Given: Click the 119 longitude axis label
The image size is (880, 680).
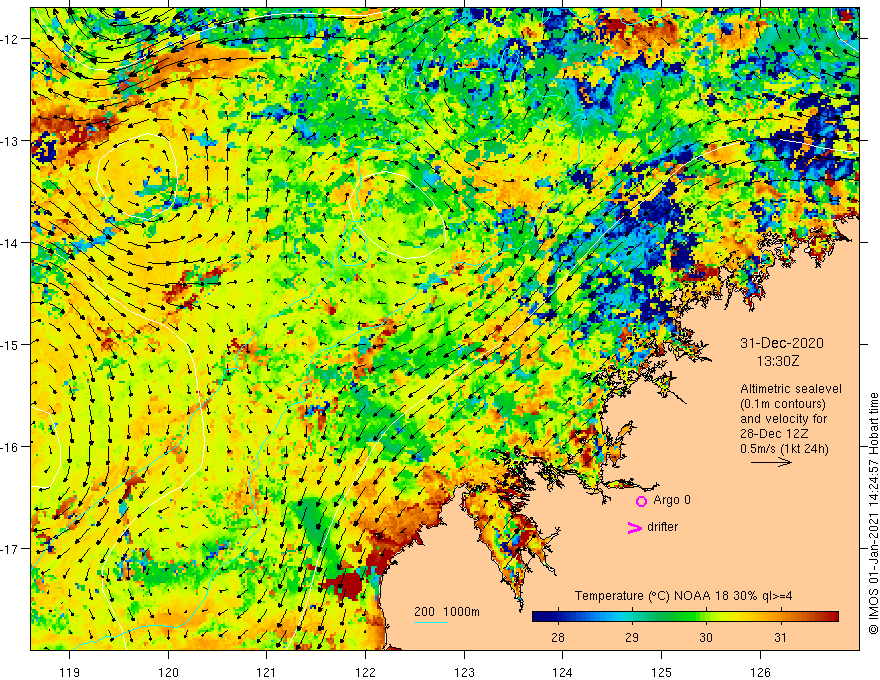Looking at the screenshot, I should [x=70, y=672].
